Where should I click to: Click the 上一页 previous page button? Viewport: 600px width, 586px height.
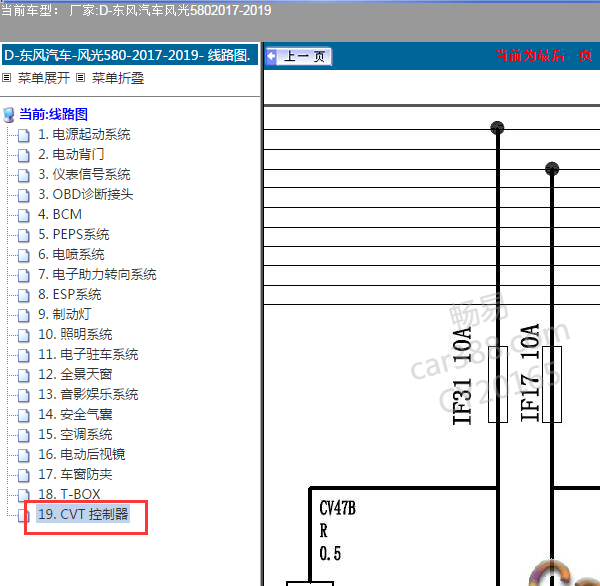coord(298,57)
